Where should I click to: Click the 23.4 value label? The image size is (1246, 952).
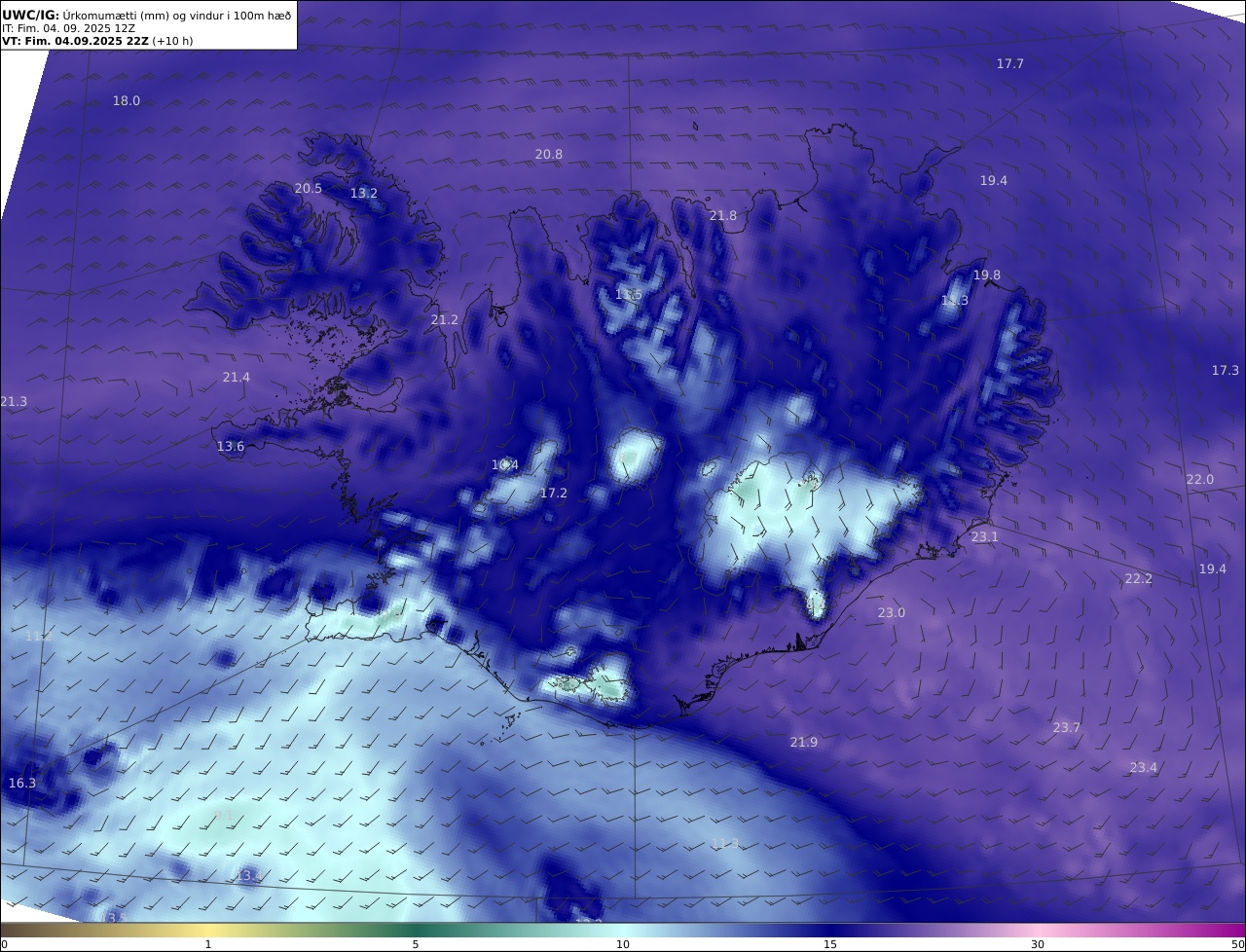[1144, 767]
